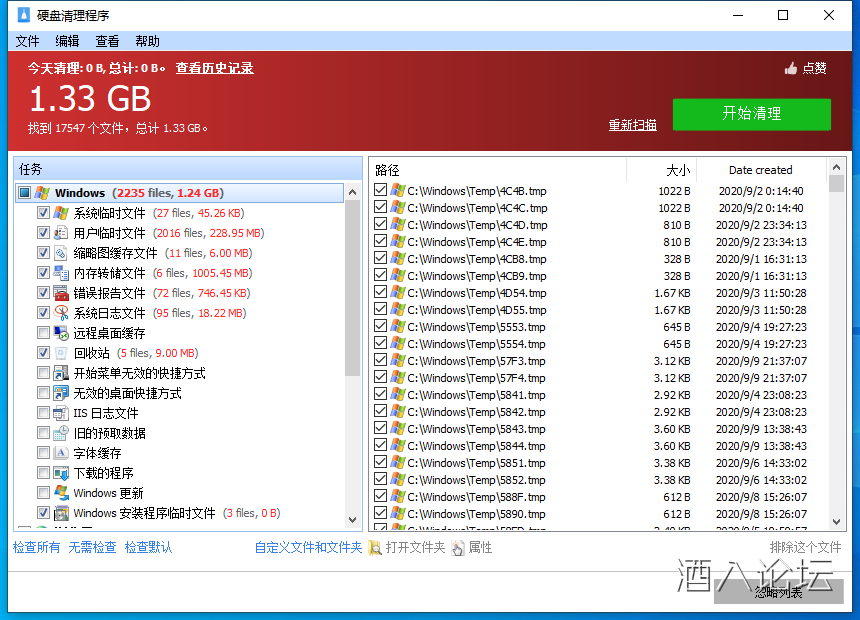Click the 缩略图缓存文件 icon
The height and width of the screenshot is (620, 860).
tap(61, 253)
